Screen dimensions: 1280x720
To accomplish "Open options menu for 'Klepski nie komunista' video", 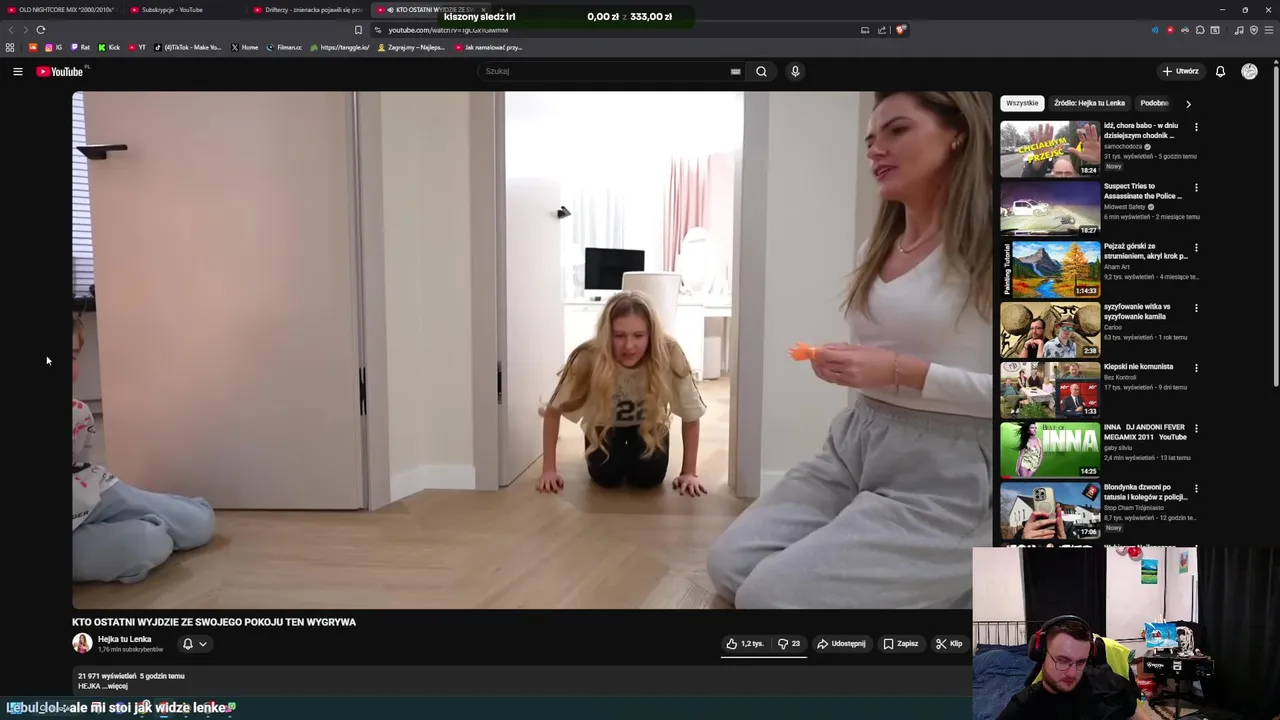I will pos(1196,368).
